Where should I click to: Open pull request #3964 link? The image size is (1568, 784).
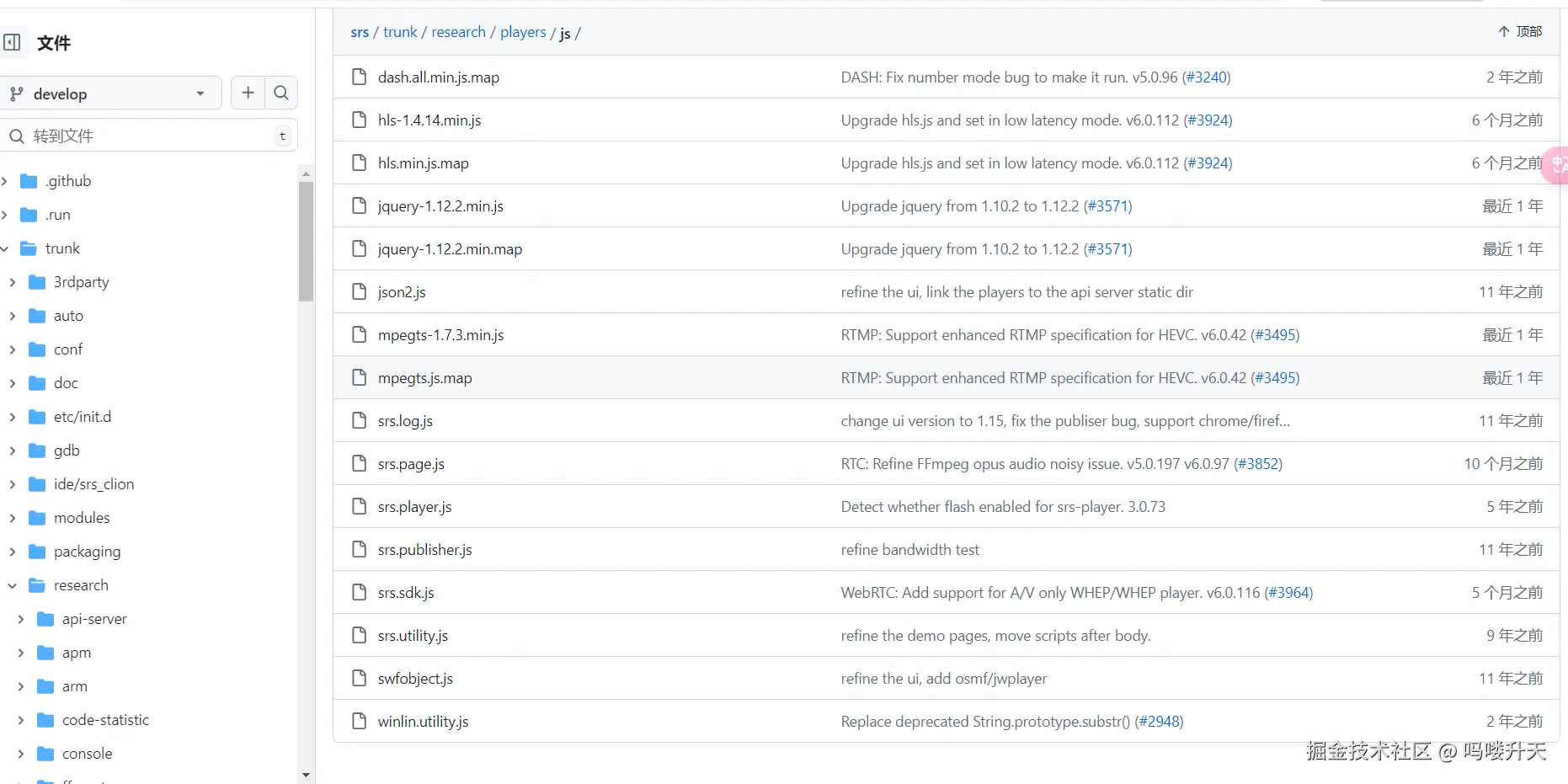(x=1288, y=592)
